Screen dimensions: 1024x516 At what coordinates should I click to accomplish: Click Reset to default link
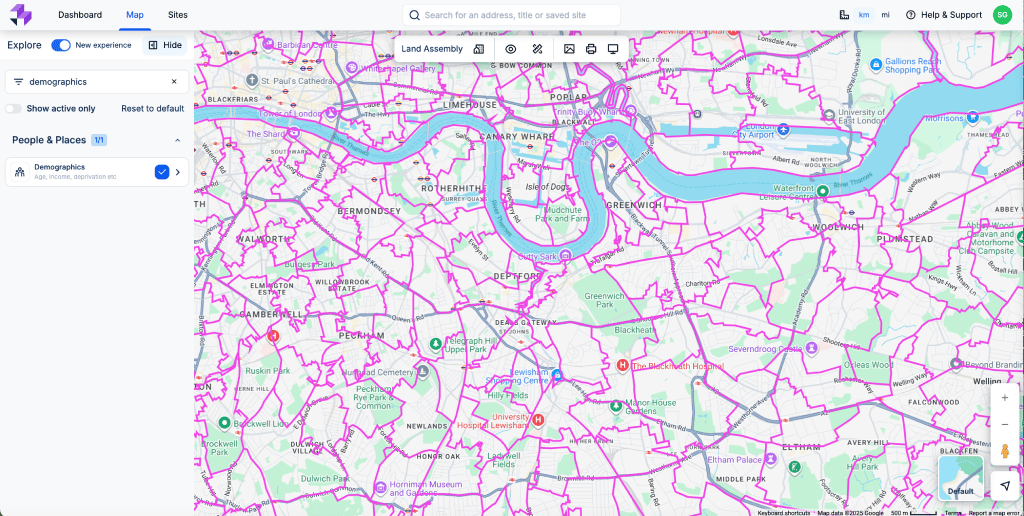[x=152, y=109]
